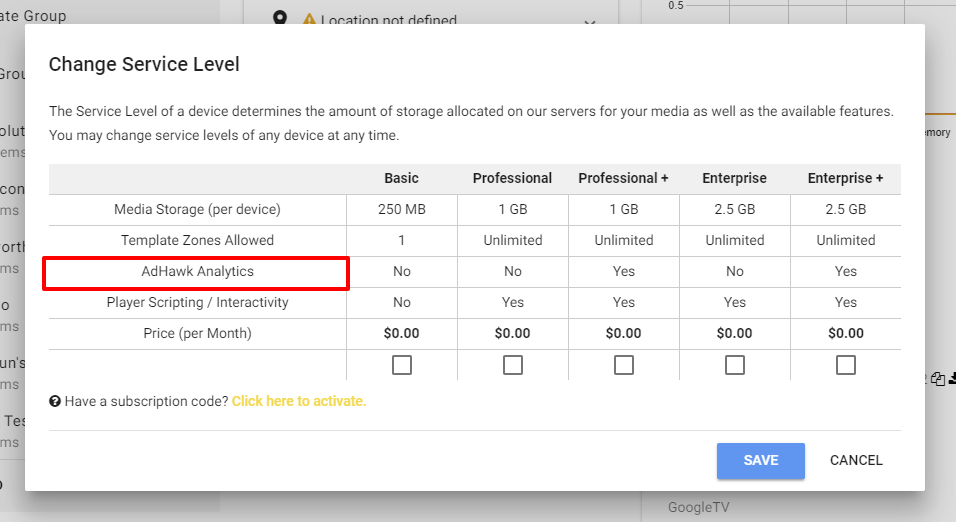Select Player Scripting / Interactivity row label
The height and width of the screenshot is (522, 956).
tap(198, 302)
